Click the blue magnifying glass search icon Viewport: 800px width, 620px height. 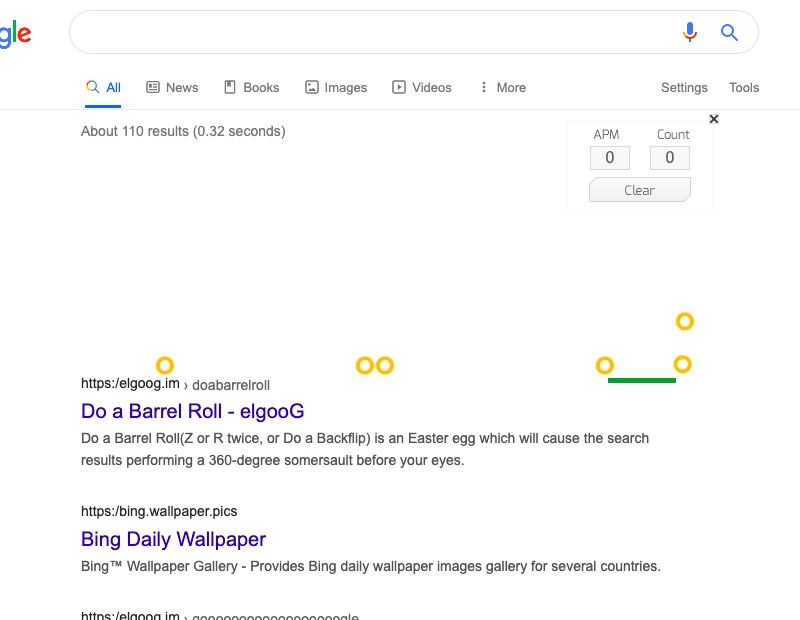(x=729, y=33)
